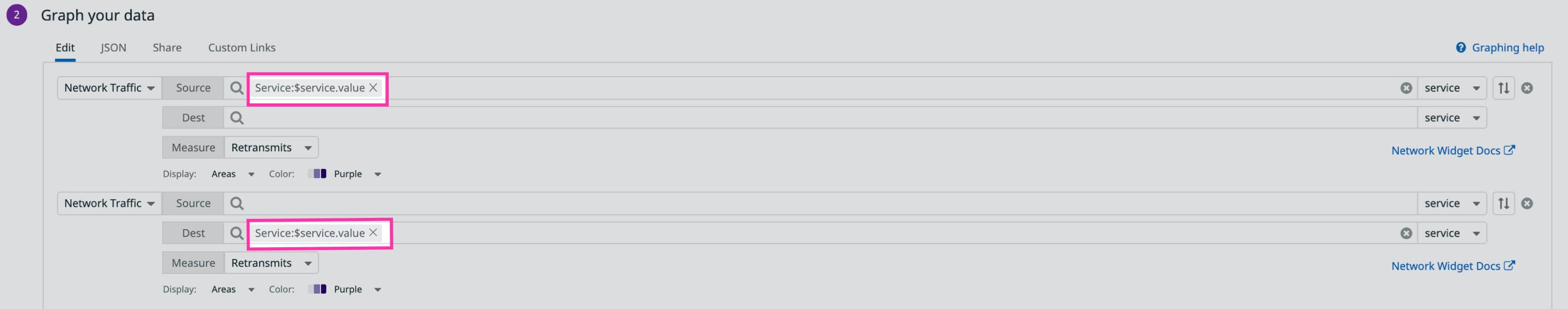The width and height of the screenshot is (1568, 309).
Task: Remove the first Network Traffic query row
Action: pyautogui.click(x=1528, y=87)
